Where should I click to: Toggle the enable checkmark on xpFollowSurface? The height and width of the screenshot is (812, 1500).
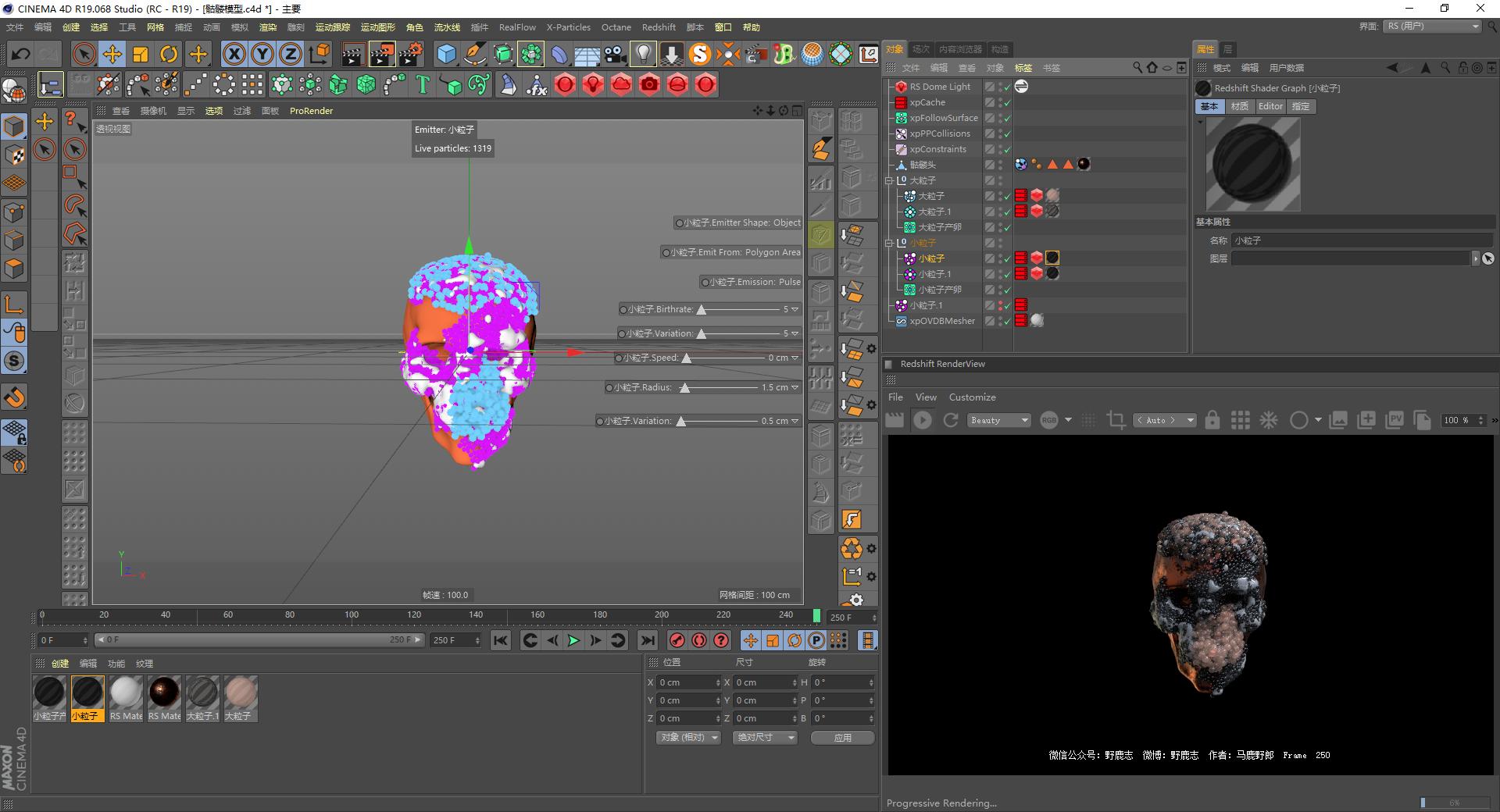(x=1008, y=118)
